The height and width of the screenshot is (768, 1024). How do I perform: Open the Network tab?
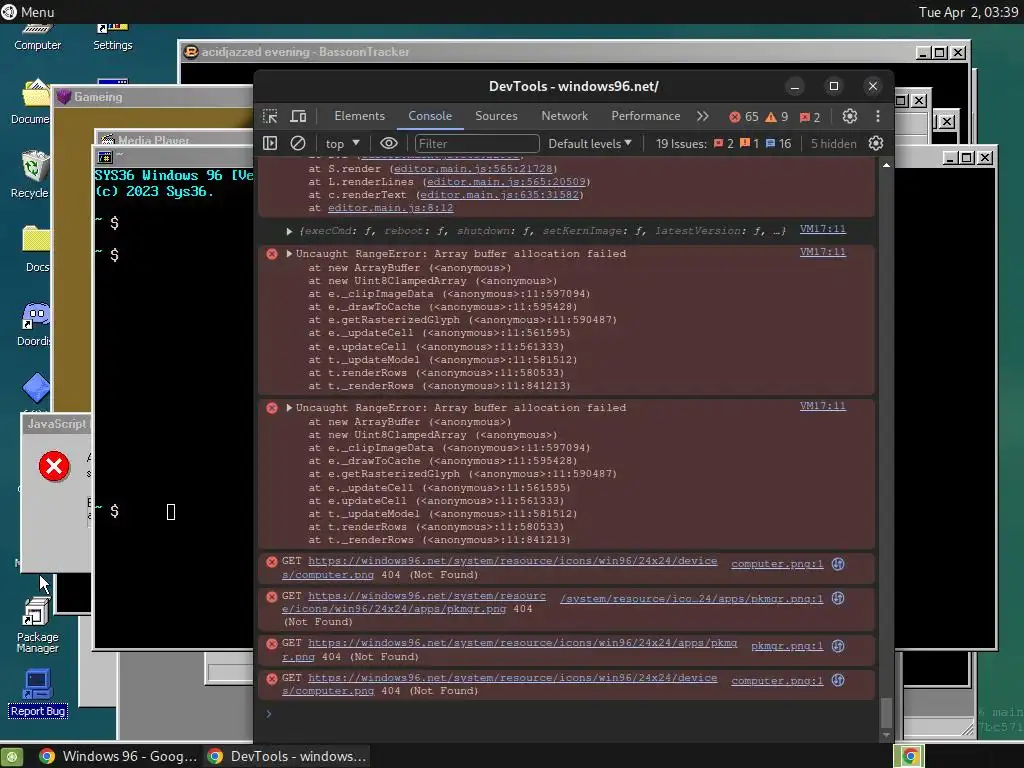pos(564,116)
